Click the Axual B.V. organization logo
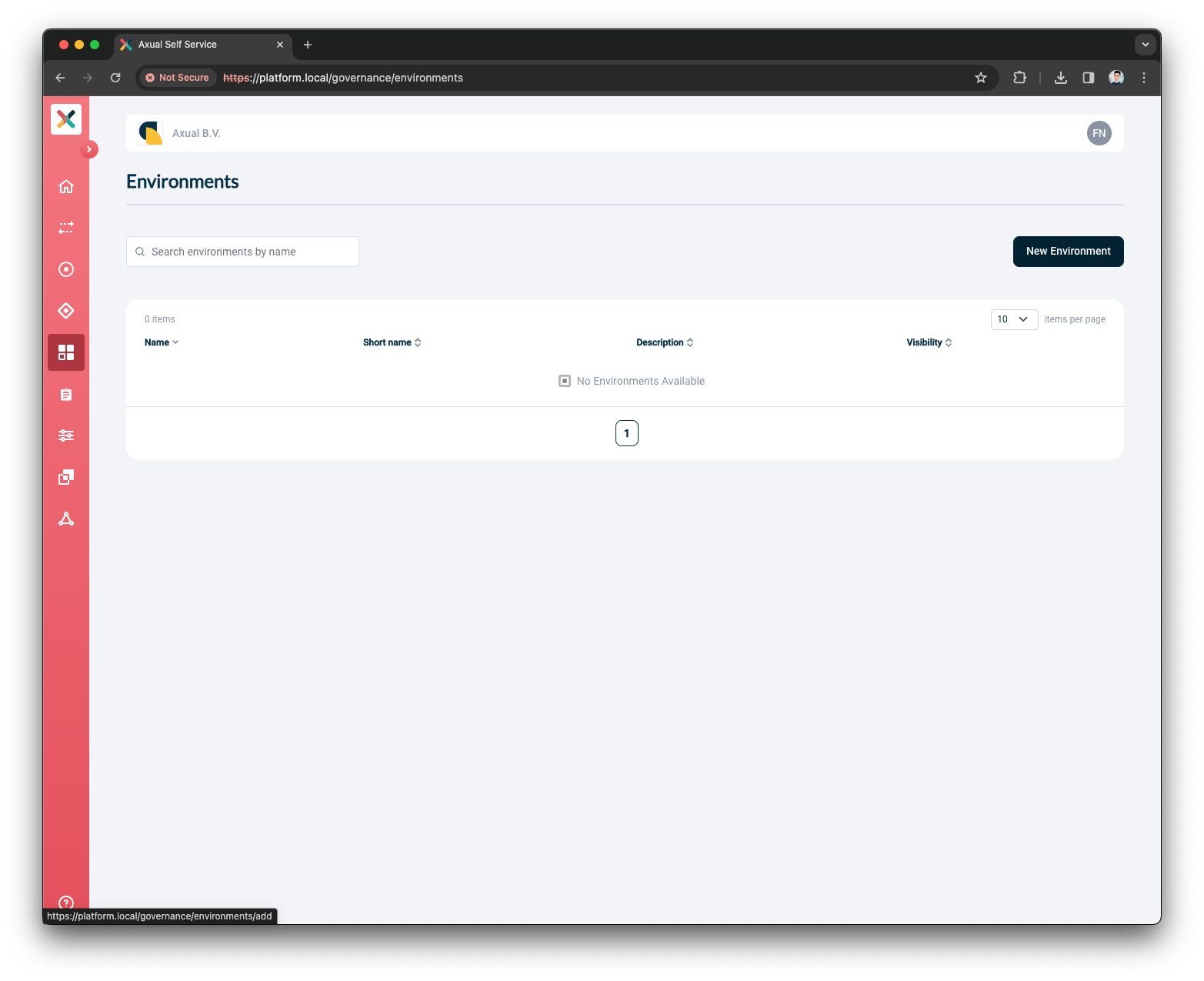Screen dimensions: 1204x981 pyautogui.click(x=151, y=133)
